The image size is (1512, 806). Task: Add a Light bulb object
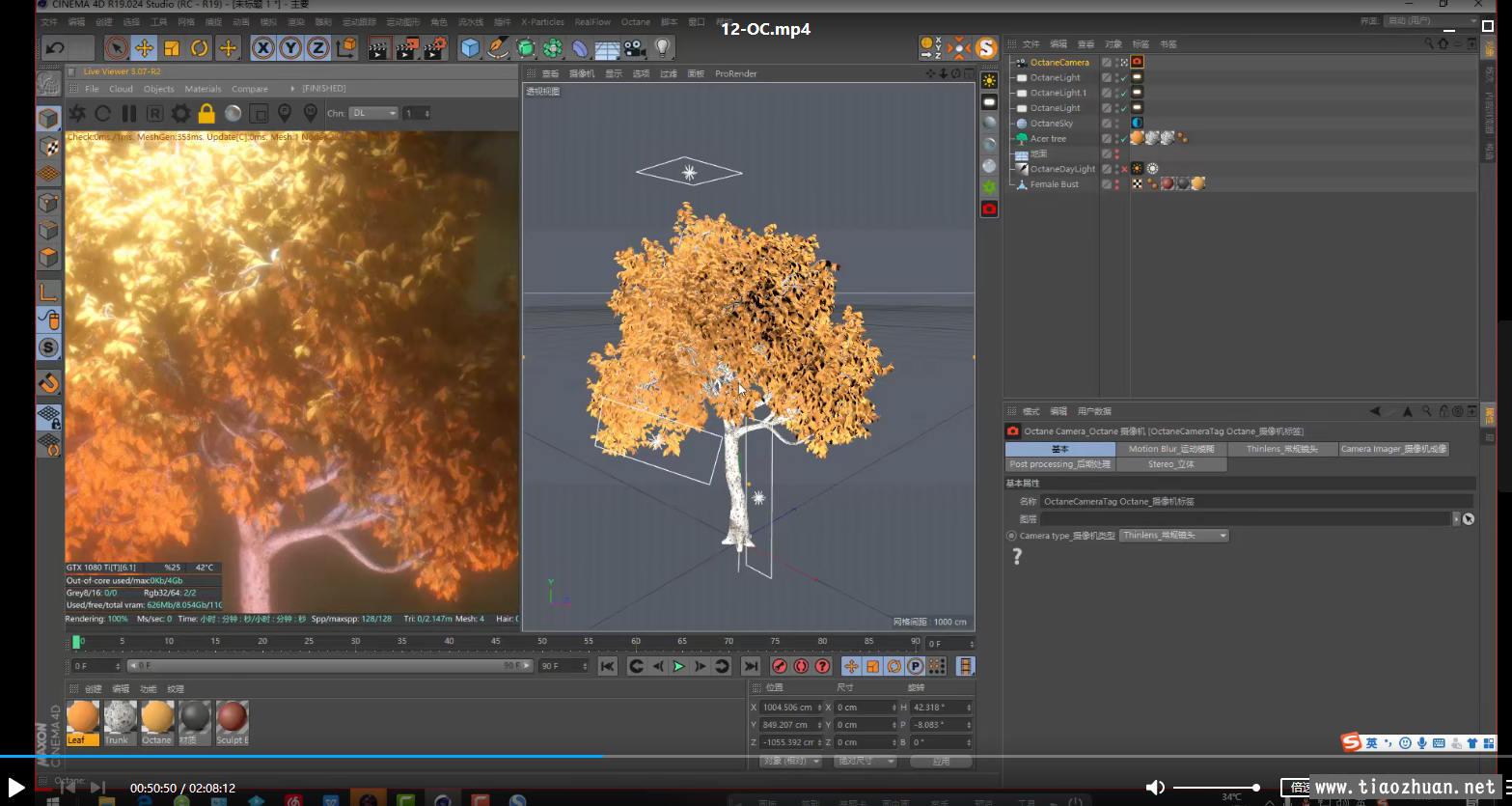pos(663,47)
